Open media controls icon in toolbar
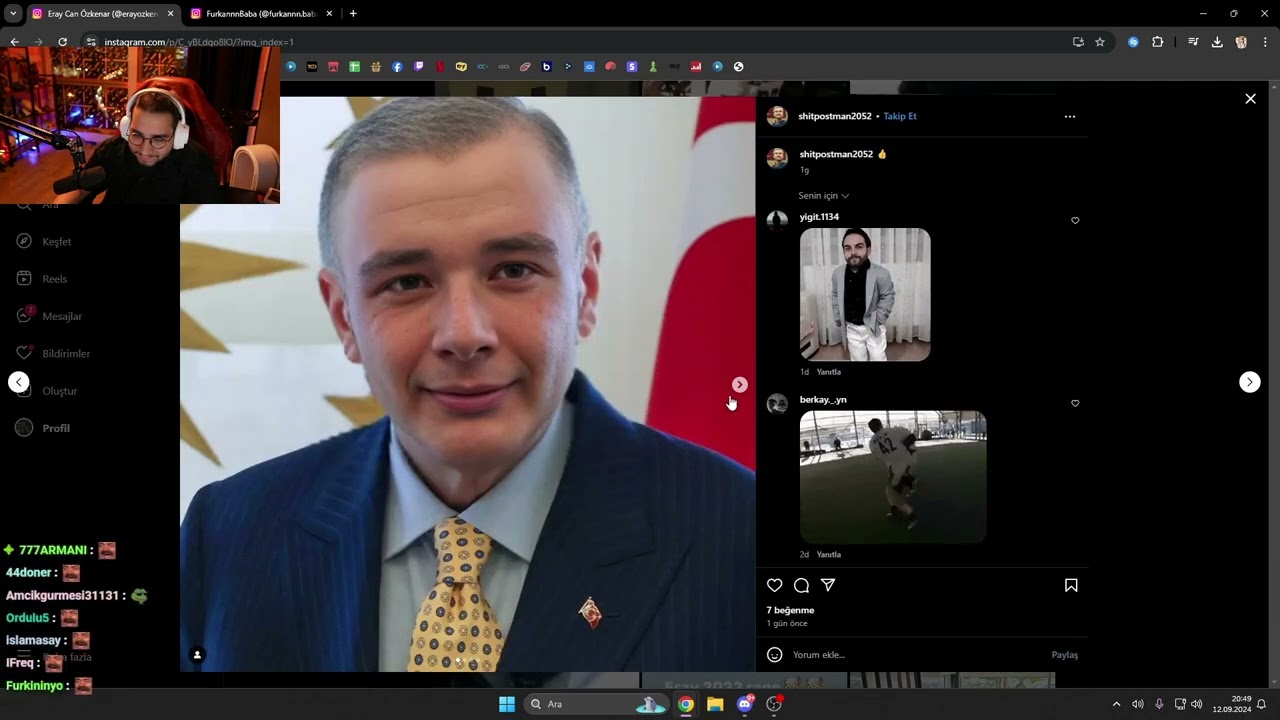 1193,42
